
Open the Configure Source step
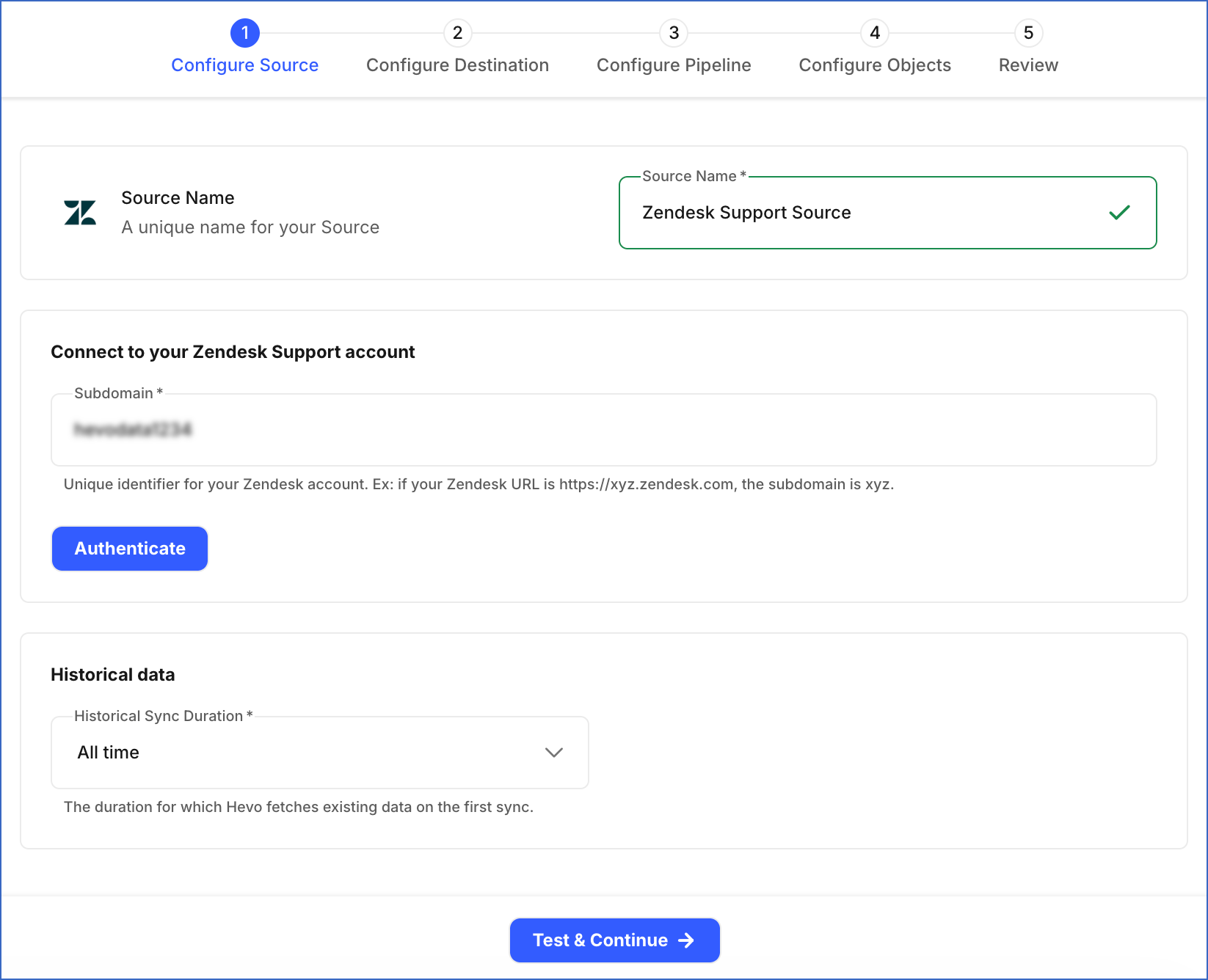245,65
